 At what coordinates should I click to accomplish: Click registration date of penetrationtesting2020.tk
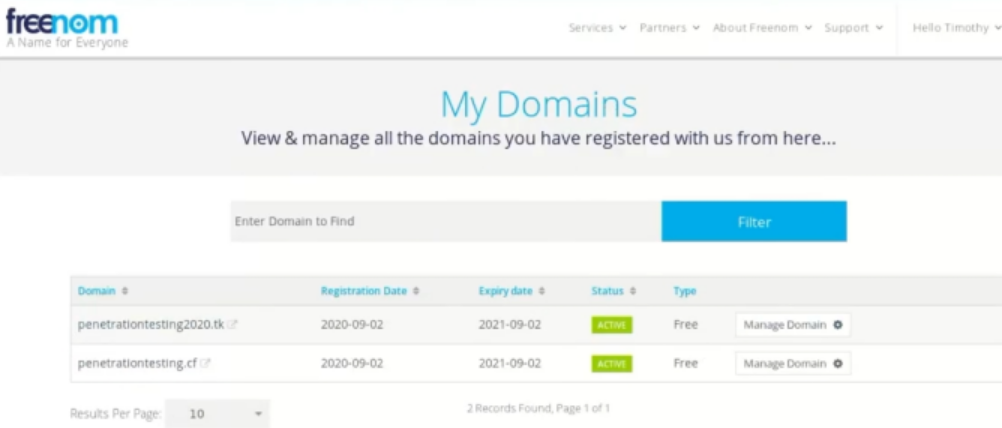[x=352, y=325]
